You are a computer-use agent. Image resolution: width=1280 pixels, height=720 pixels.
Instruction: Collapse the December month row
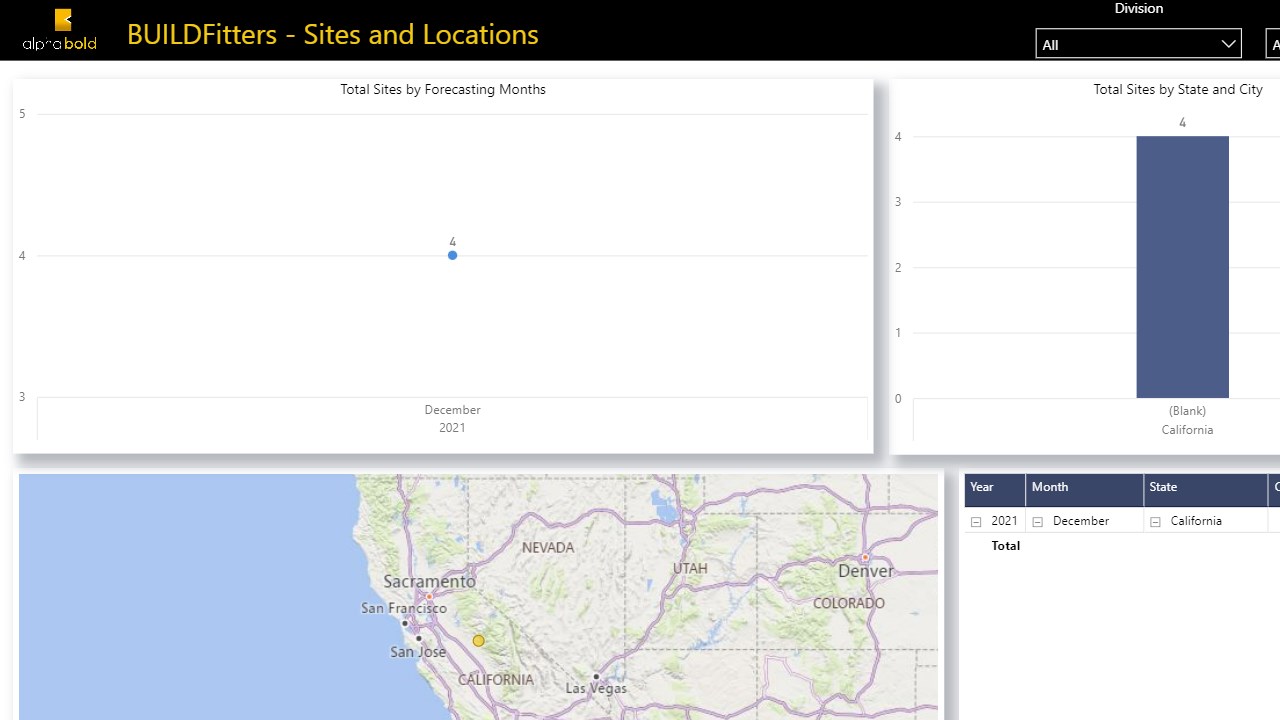tap(1037, 522)
